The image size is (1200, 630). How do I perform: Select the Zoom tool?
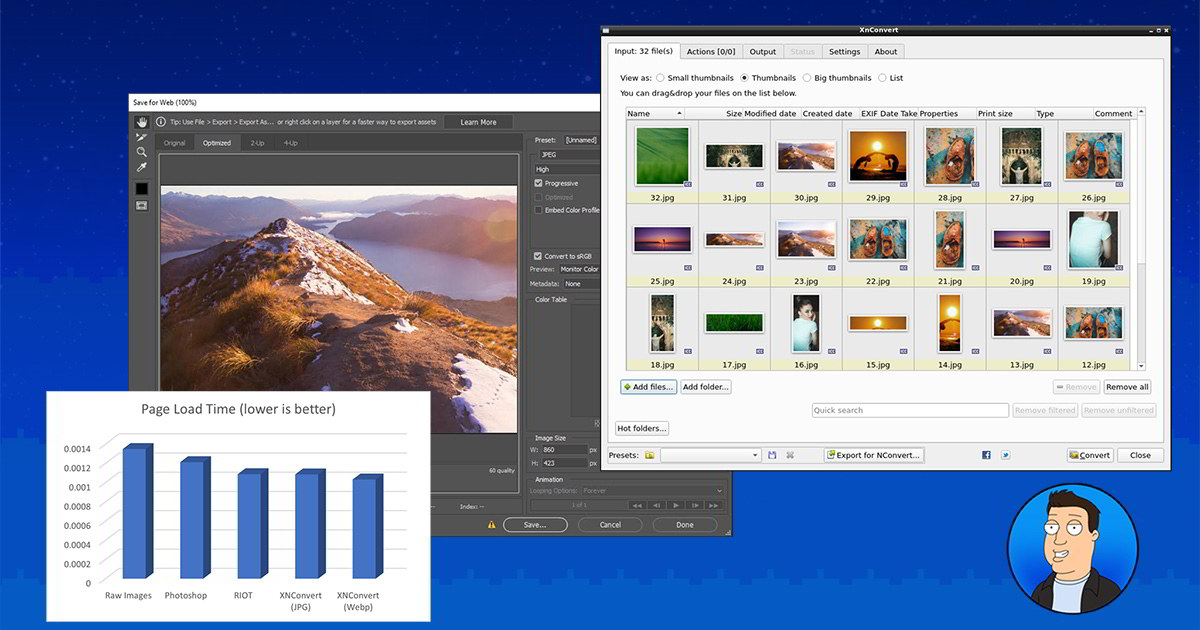coord(141,151)
